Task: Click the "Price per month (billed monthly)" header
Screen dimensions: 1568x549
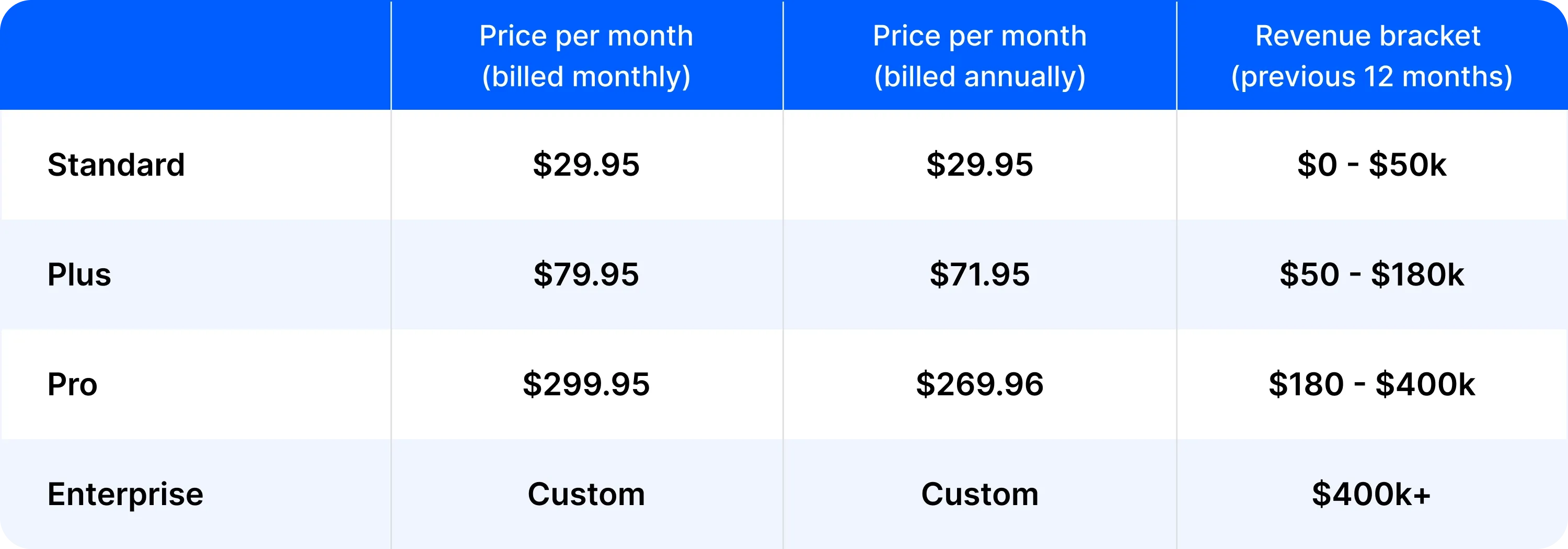Action: (586, 56)
